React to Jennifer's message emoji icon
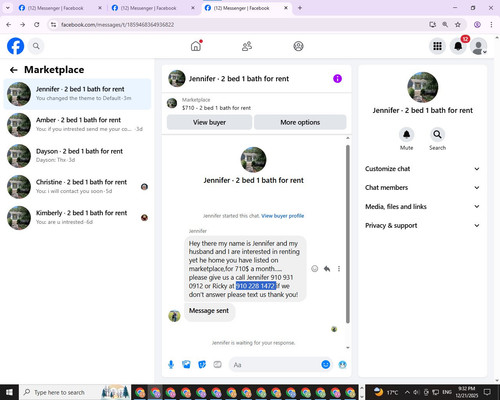The image size is (500, 400). point(314,269)
